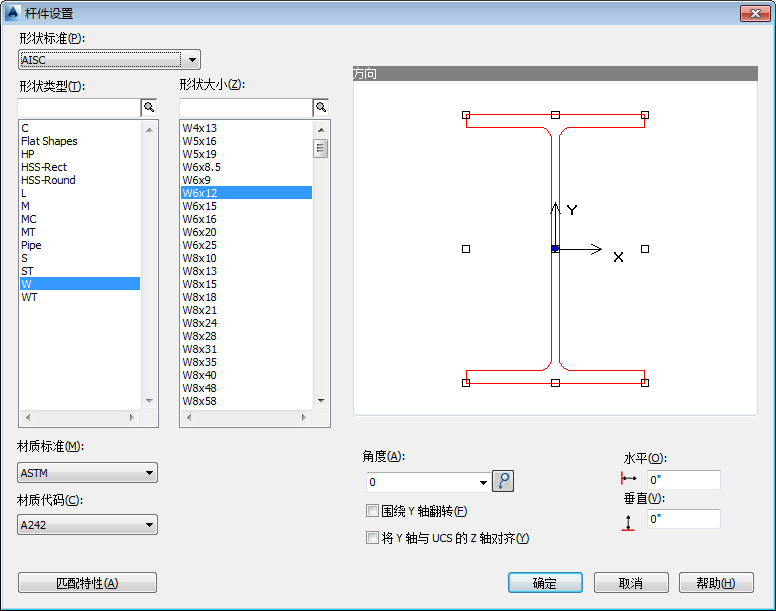Screen dimensions: 776x611
Task: Open the angle value dropdown
Action: 483,482
